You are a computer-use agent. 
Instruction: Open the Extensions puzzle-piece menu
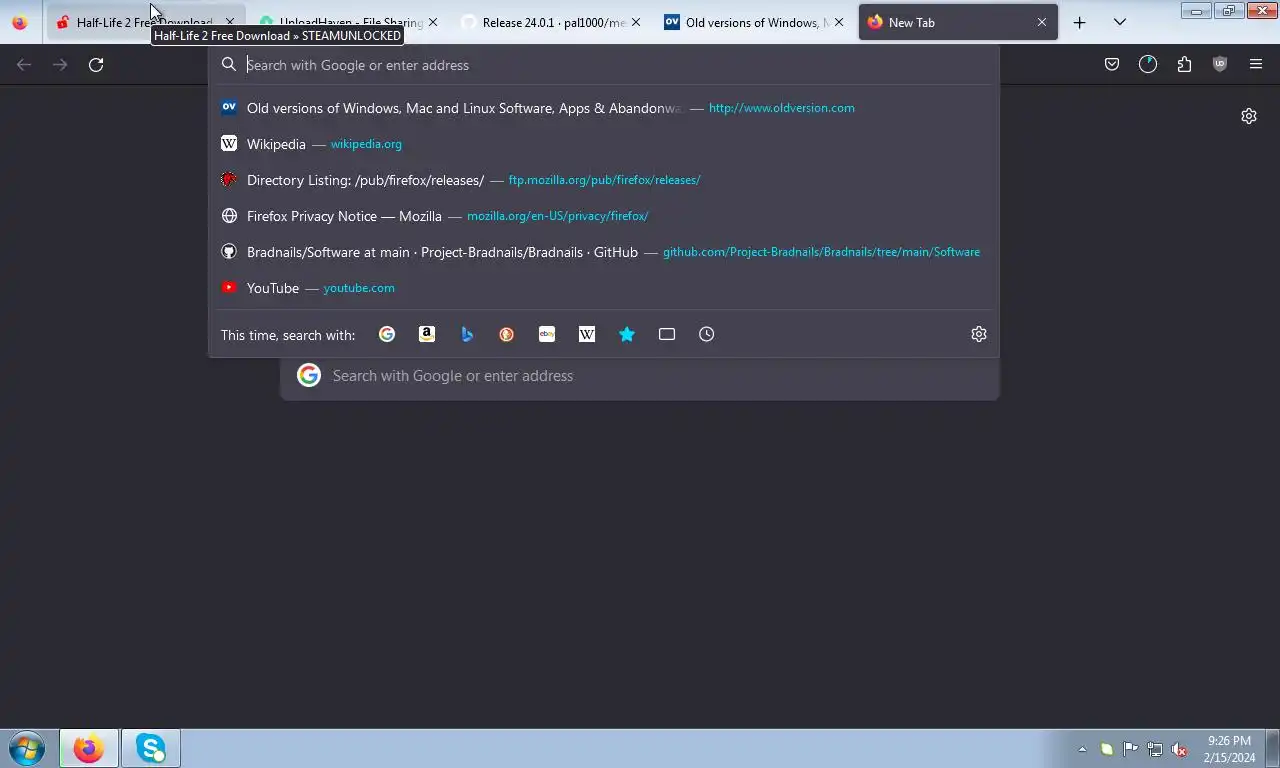(1184, 65)
